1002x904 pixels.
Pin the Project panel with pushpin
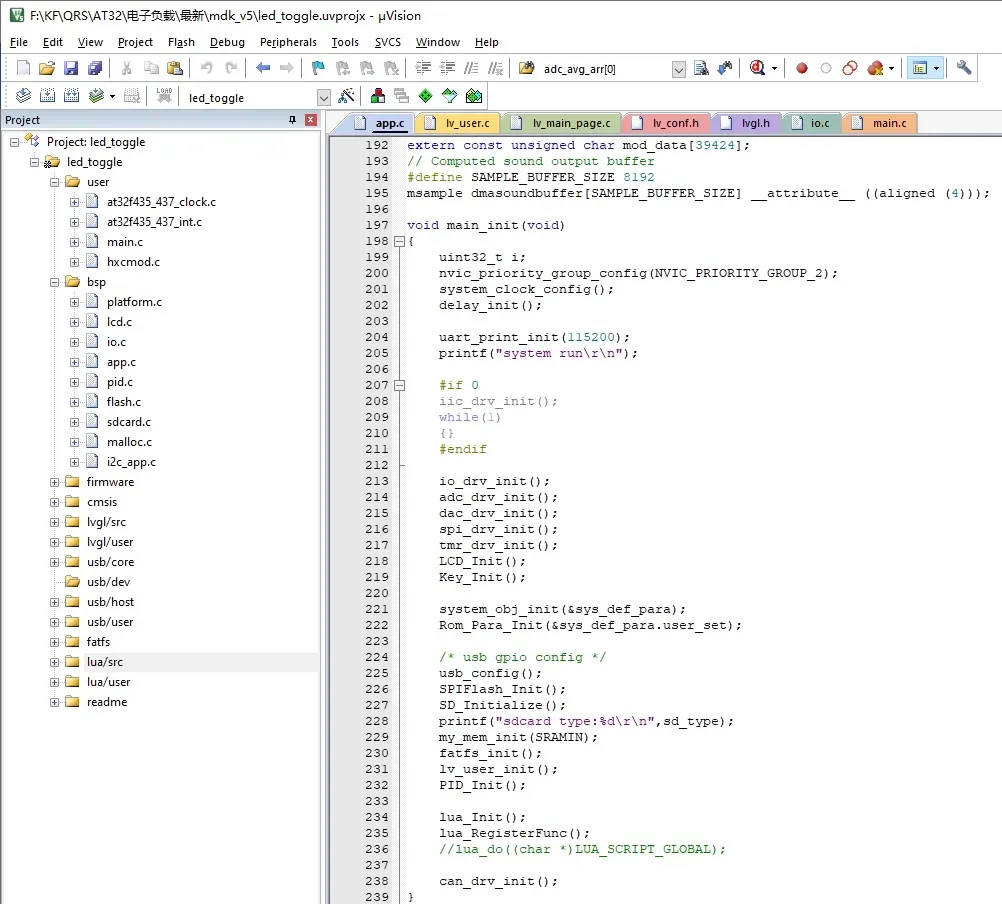pyautogui.click(x=293, y=119)
